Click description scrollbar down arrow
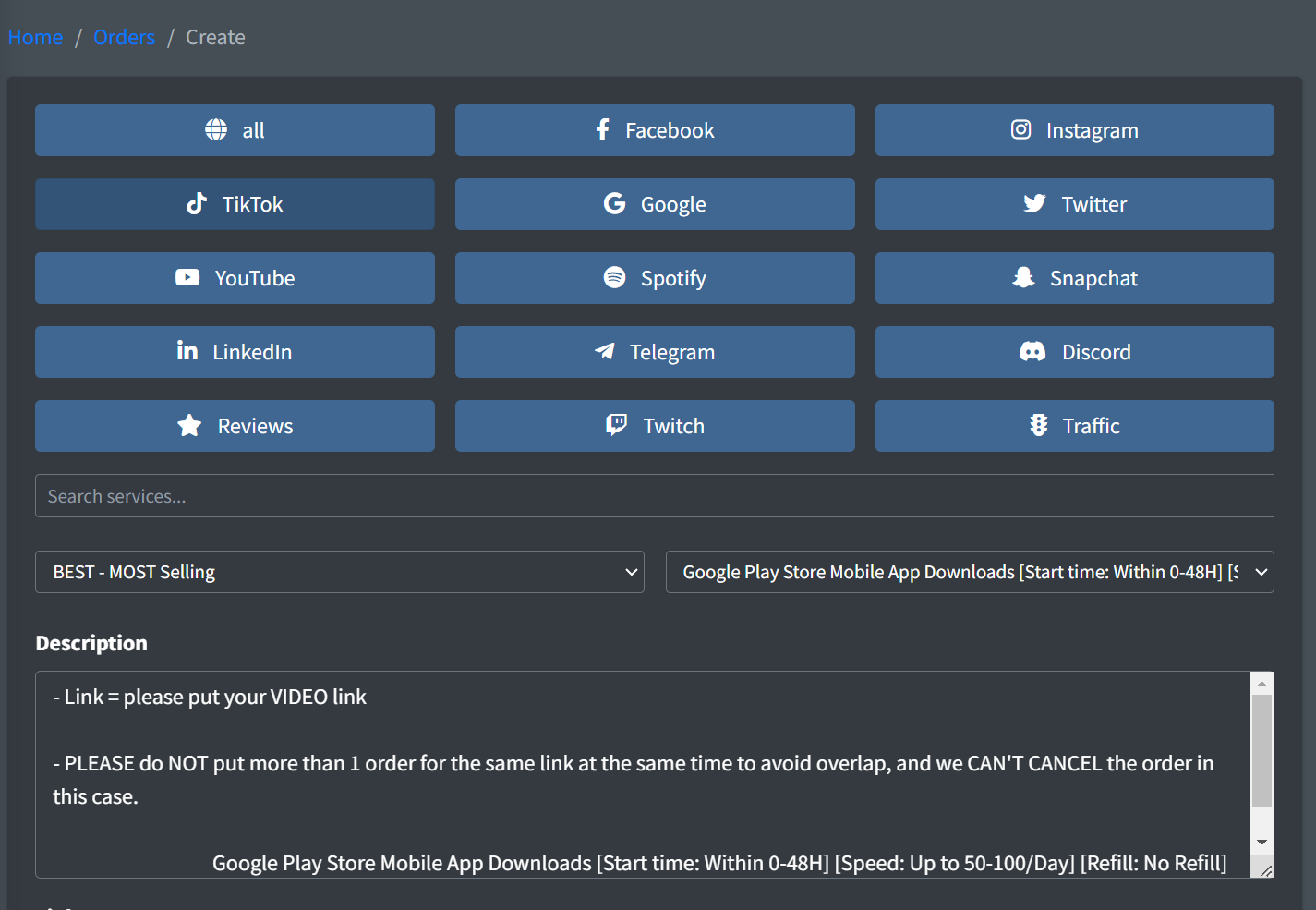This screenshot has width=1316, height=910. tap(1262, 843)
